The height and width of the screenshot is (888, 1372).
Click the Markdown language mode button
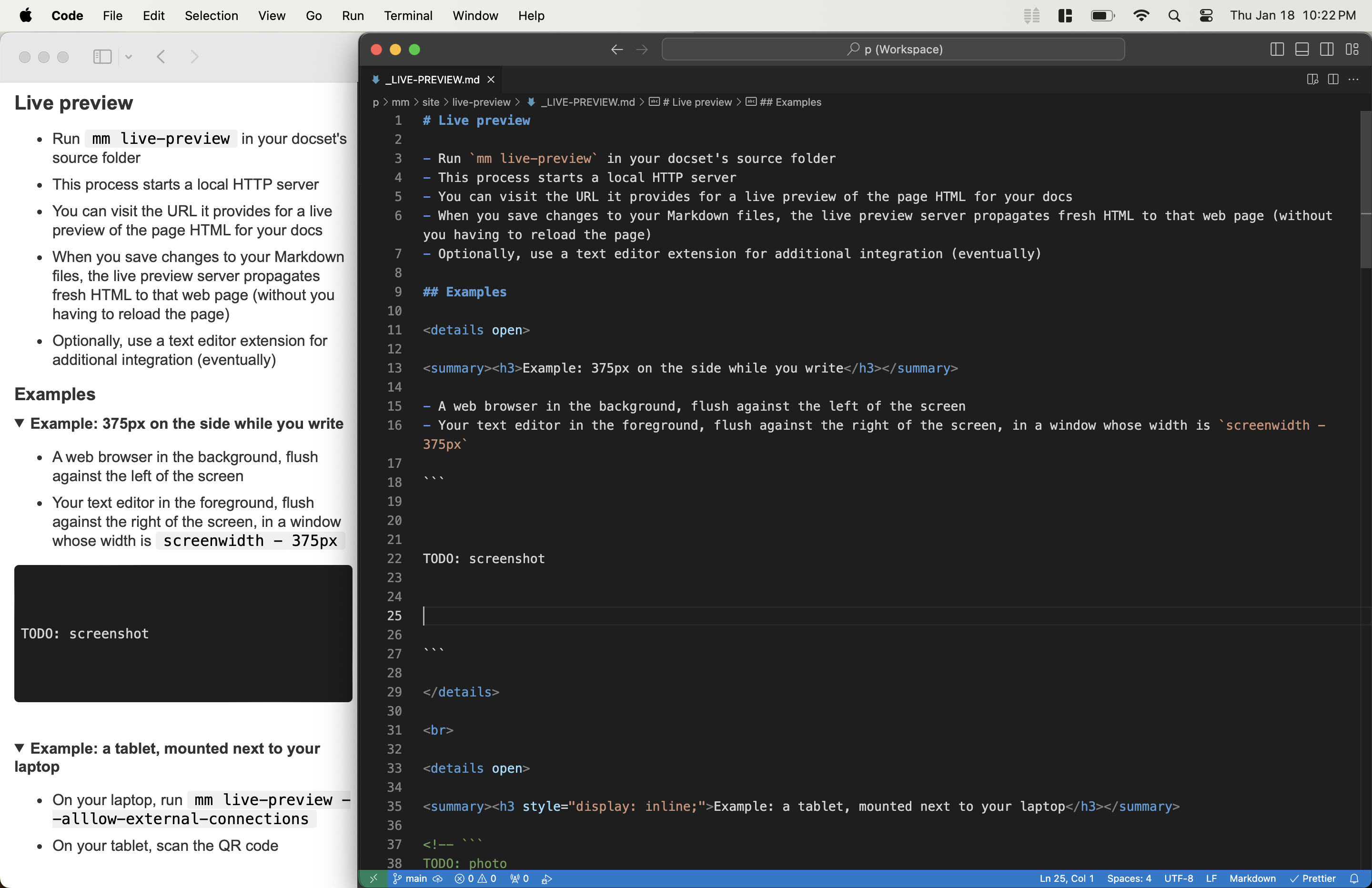[x=1252, y=878]
